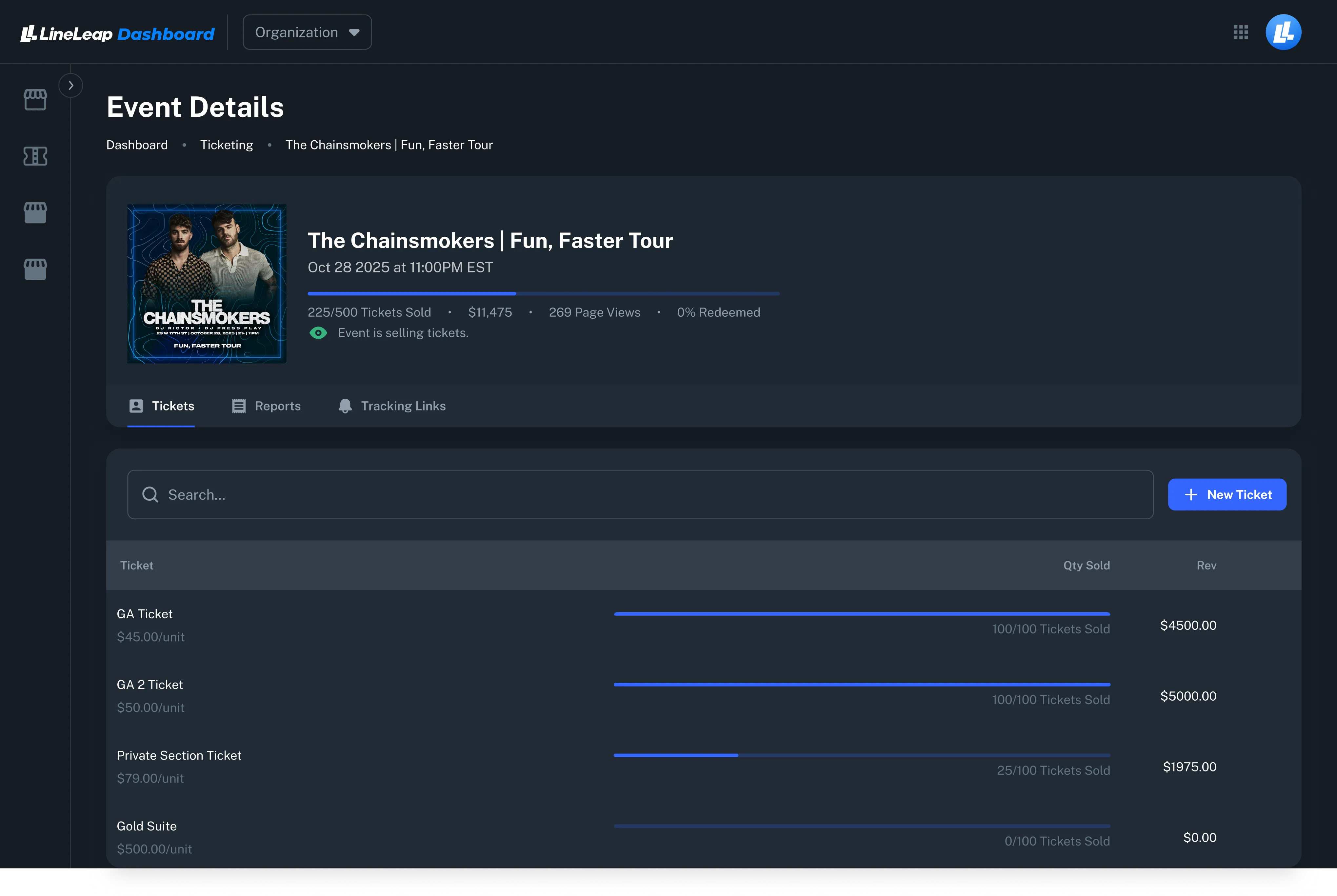Go to Dashboard breadcrumb link
This screenshot has width=1337, height=896.
point(137,145)
